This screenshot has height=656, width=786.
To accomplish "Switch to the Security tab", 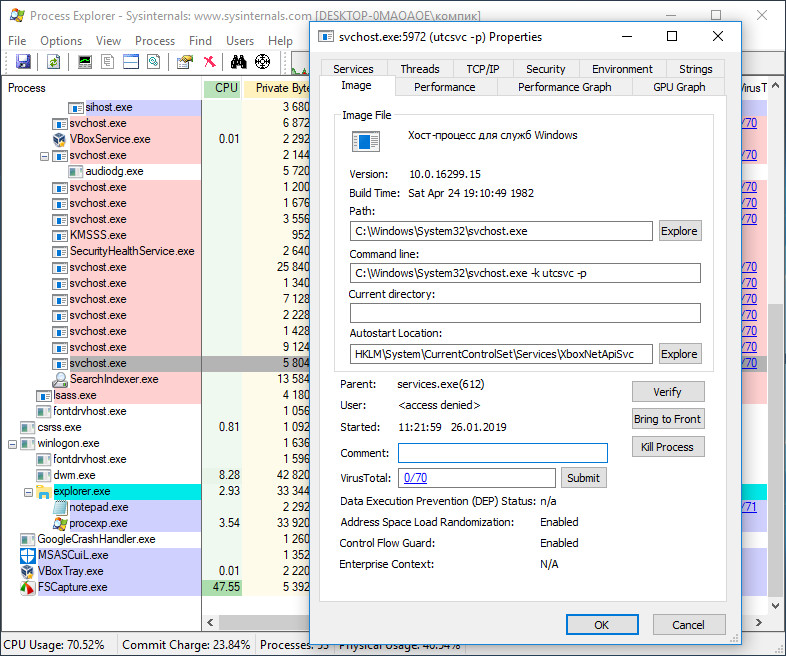I will (x=545, y=69).
